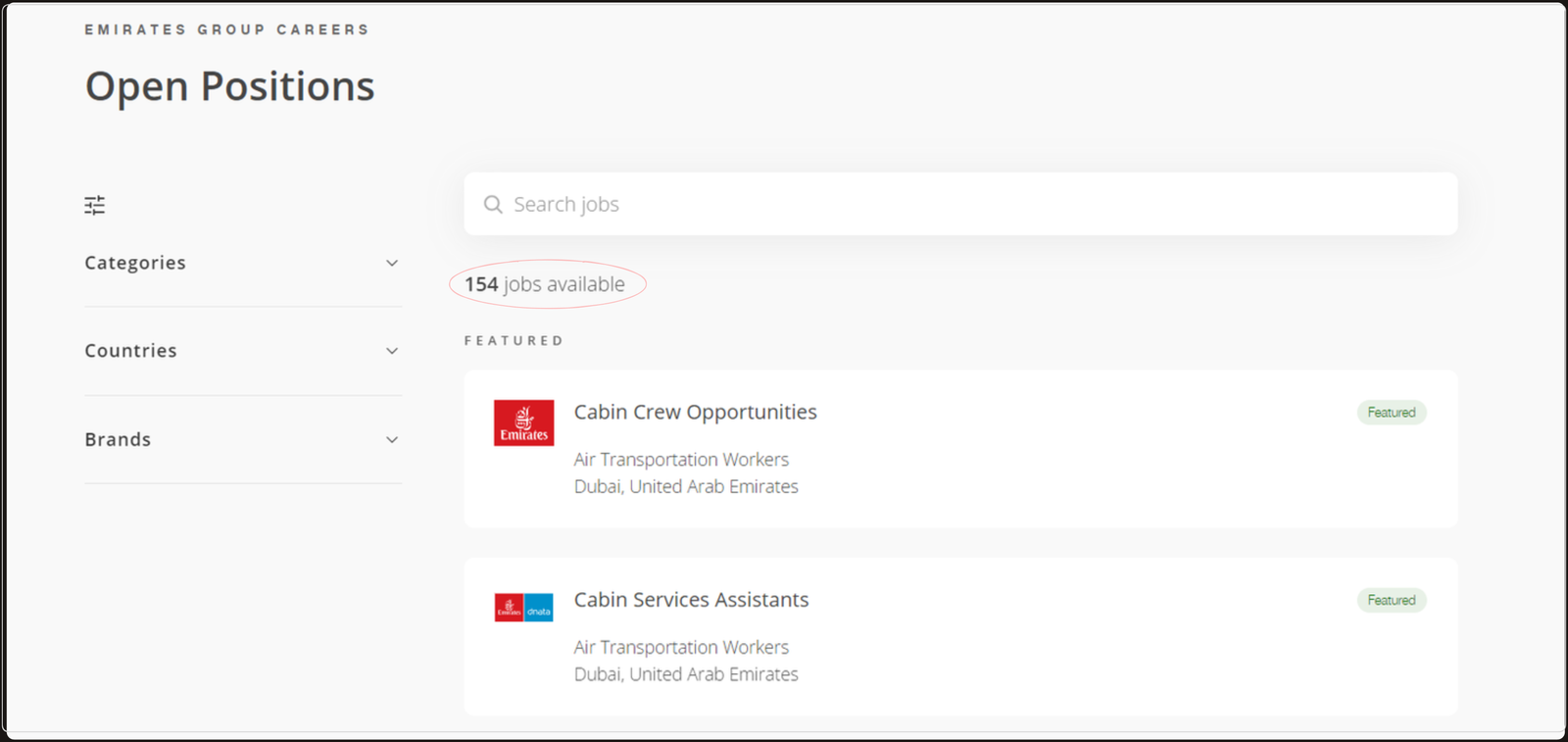Click the filter sliders icon
The width and height of the screenshot is (1568, 742).
coord(95,205)
